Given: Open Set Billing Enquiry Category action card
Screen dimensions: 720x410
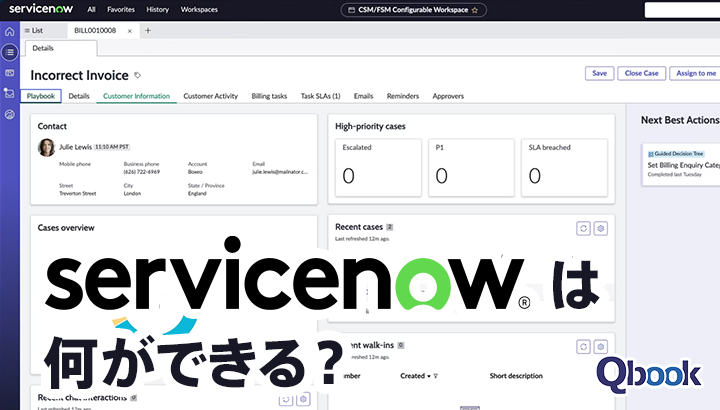Looking at the screenshot, I should coord(682,165).
